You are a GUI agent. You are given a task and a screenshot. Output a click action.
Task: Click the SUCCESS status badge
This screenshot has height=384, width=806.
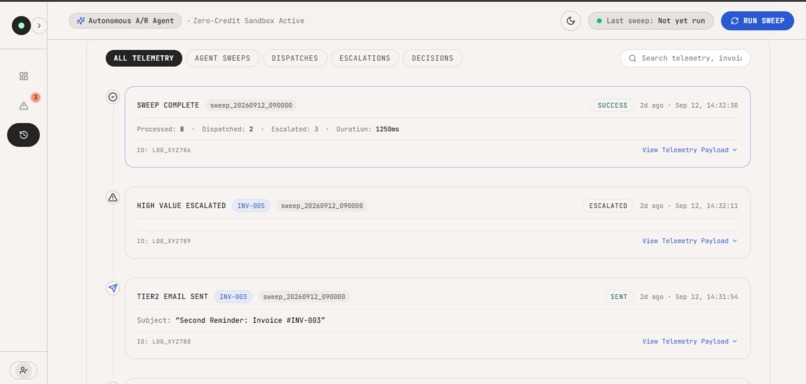tap(612, 105)
